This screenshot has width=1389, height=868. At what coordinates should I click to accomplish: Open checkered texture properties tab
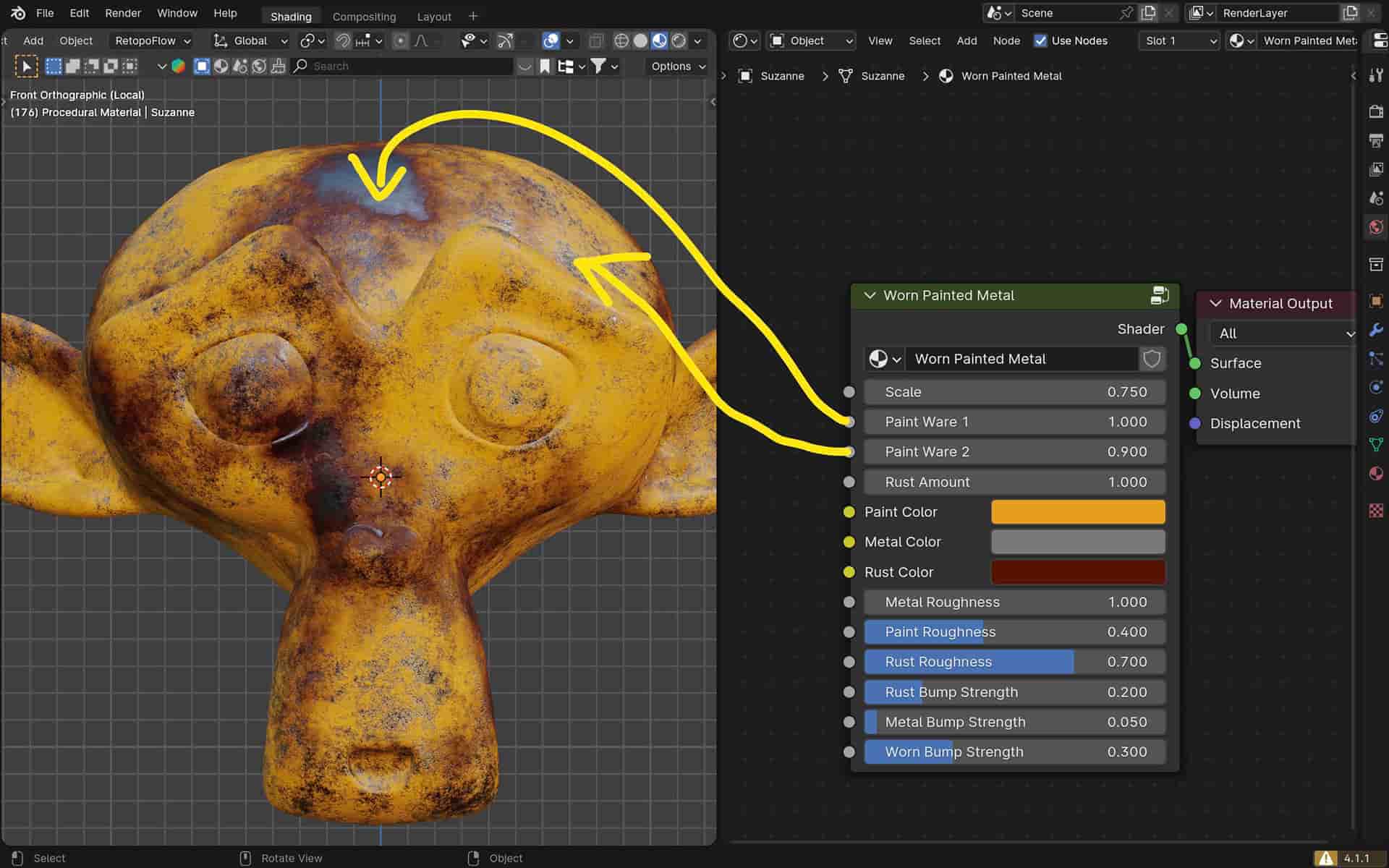pos(1376,511)
